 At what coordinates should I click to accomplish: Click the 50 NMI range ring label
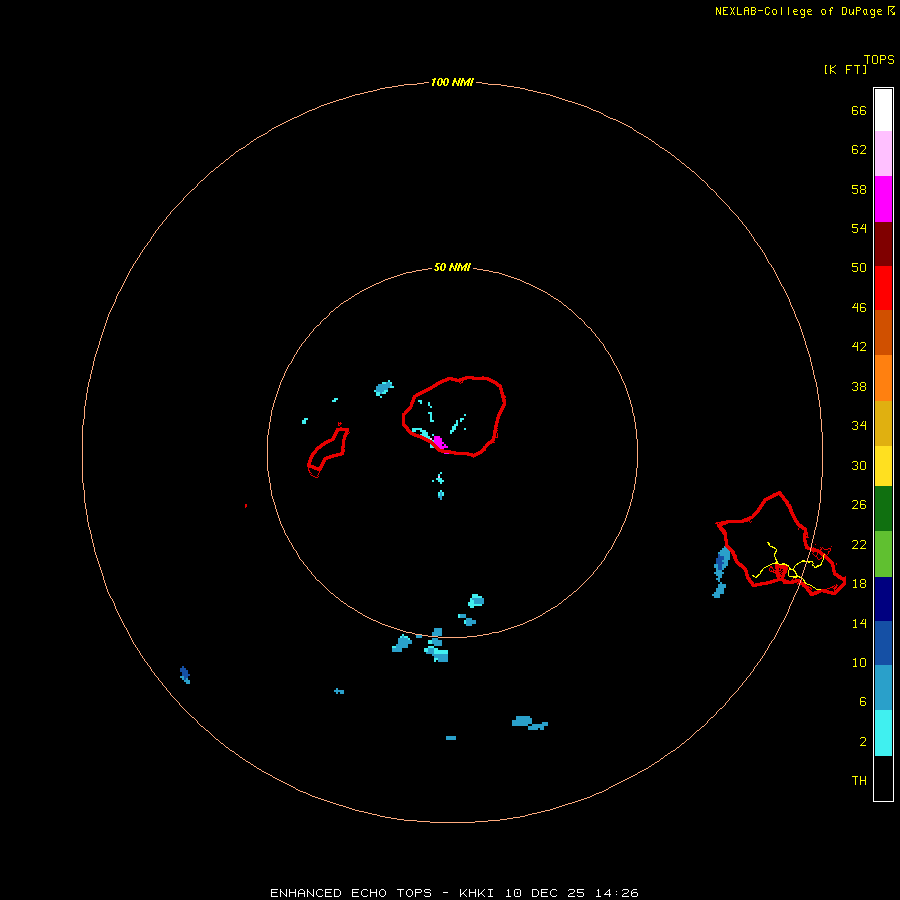[452, 267]
